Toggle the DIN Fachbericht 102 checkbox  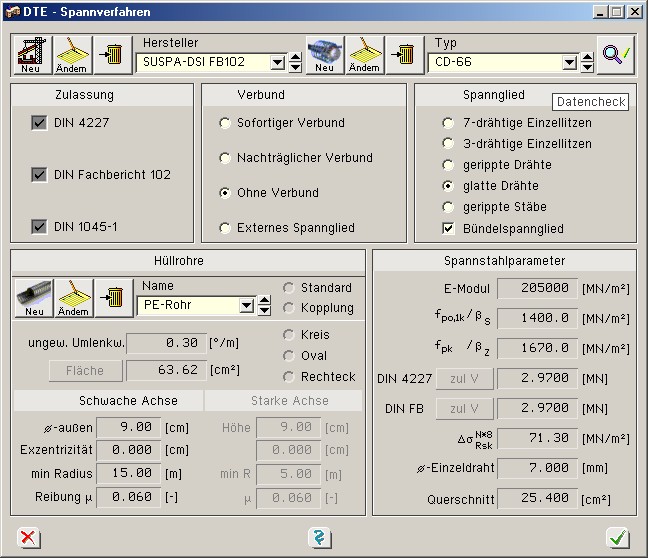(40, 175)
